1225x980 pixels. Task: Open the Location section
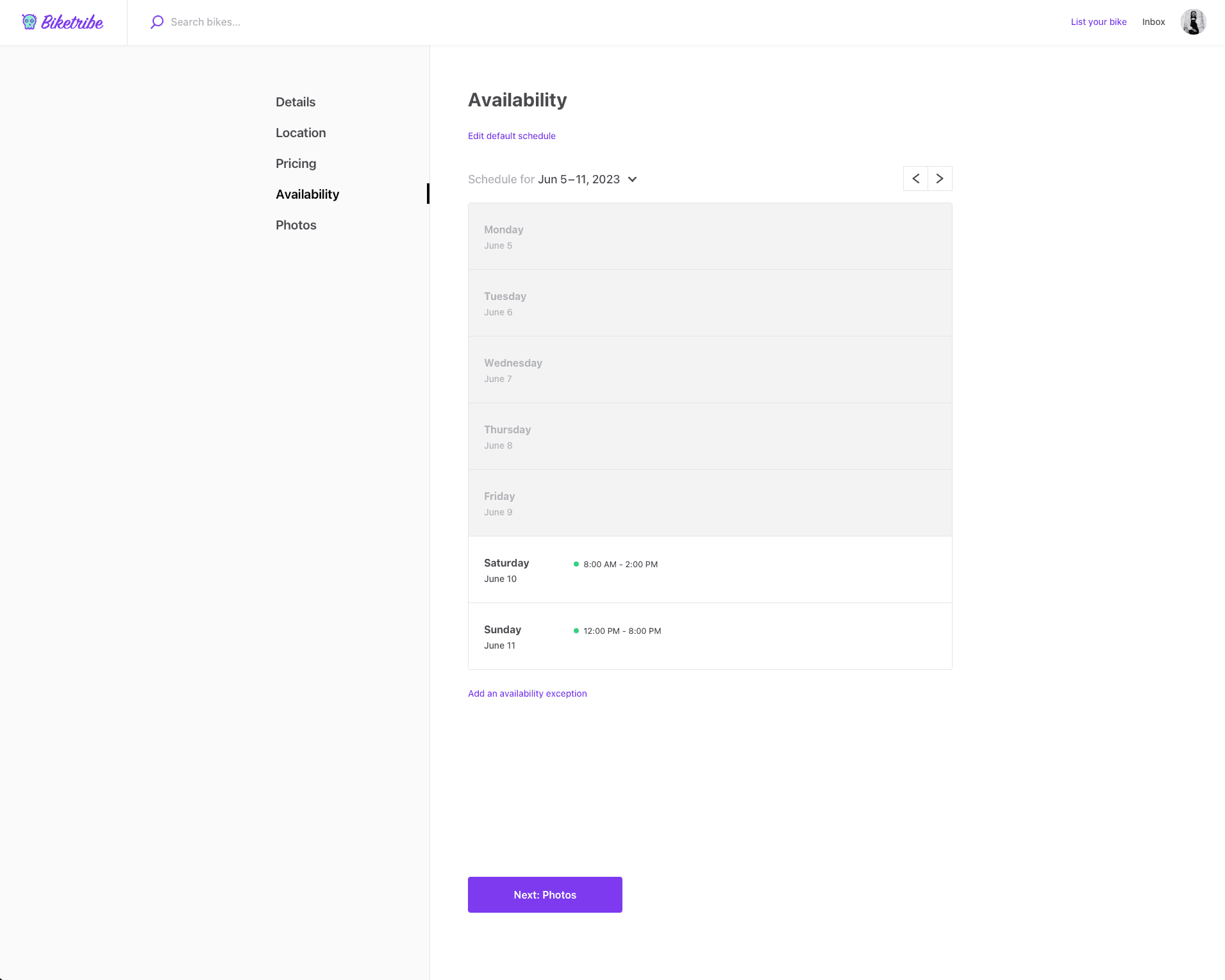pos(301,133)
